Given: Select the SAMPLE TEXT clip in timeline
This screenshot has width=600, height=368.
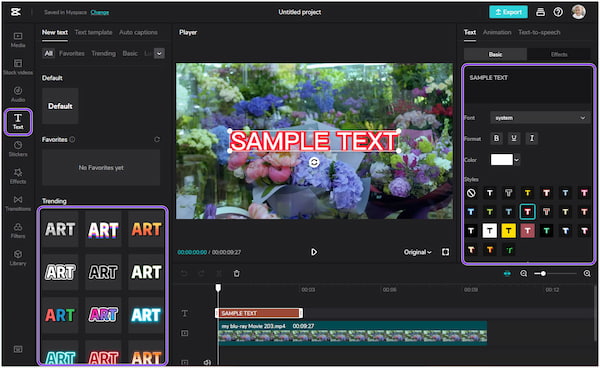Looking at the screenshot, I should click(259, 313).
